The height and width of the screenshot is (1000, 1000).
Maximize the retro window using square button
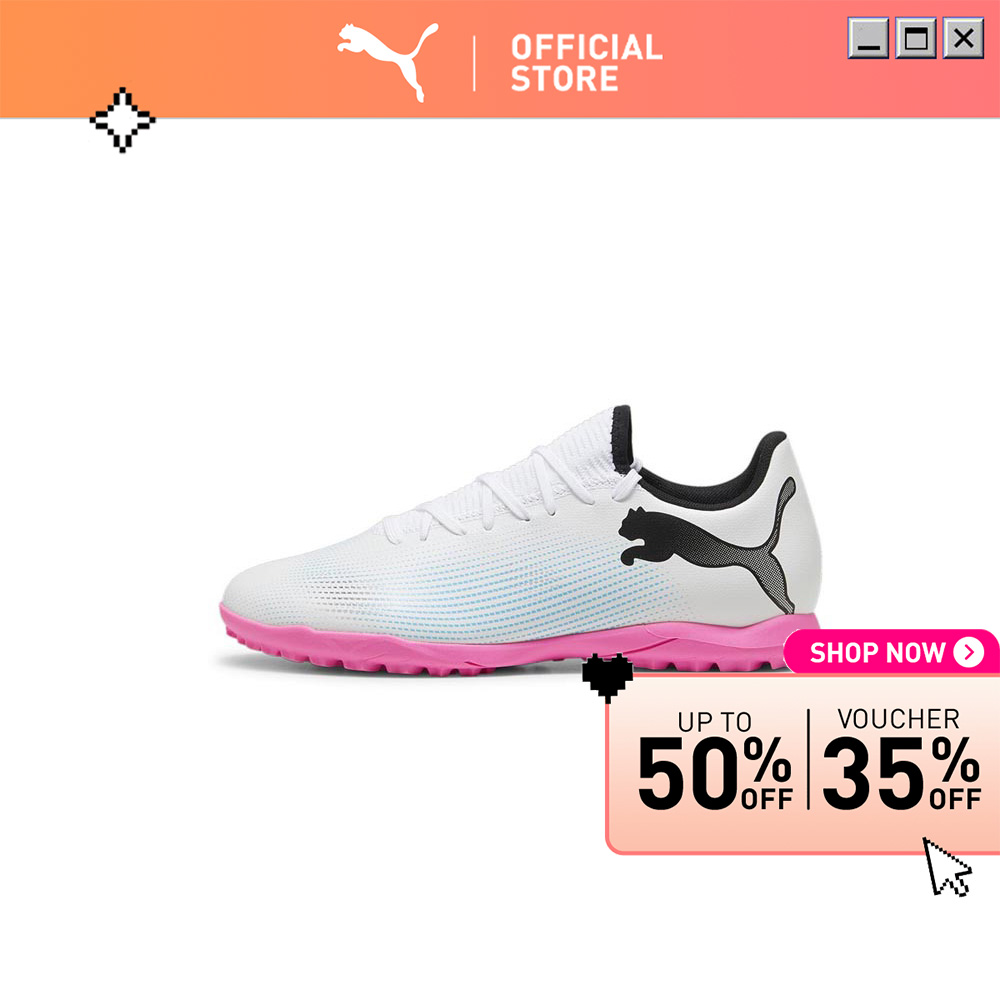click(916, 38)
